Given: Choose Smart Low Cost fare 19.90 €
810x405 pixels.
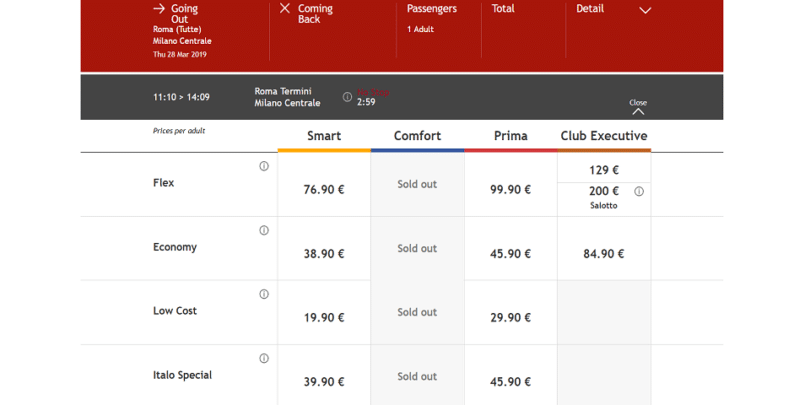Looking at the screenshot, I should click(324, 318).
